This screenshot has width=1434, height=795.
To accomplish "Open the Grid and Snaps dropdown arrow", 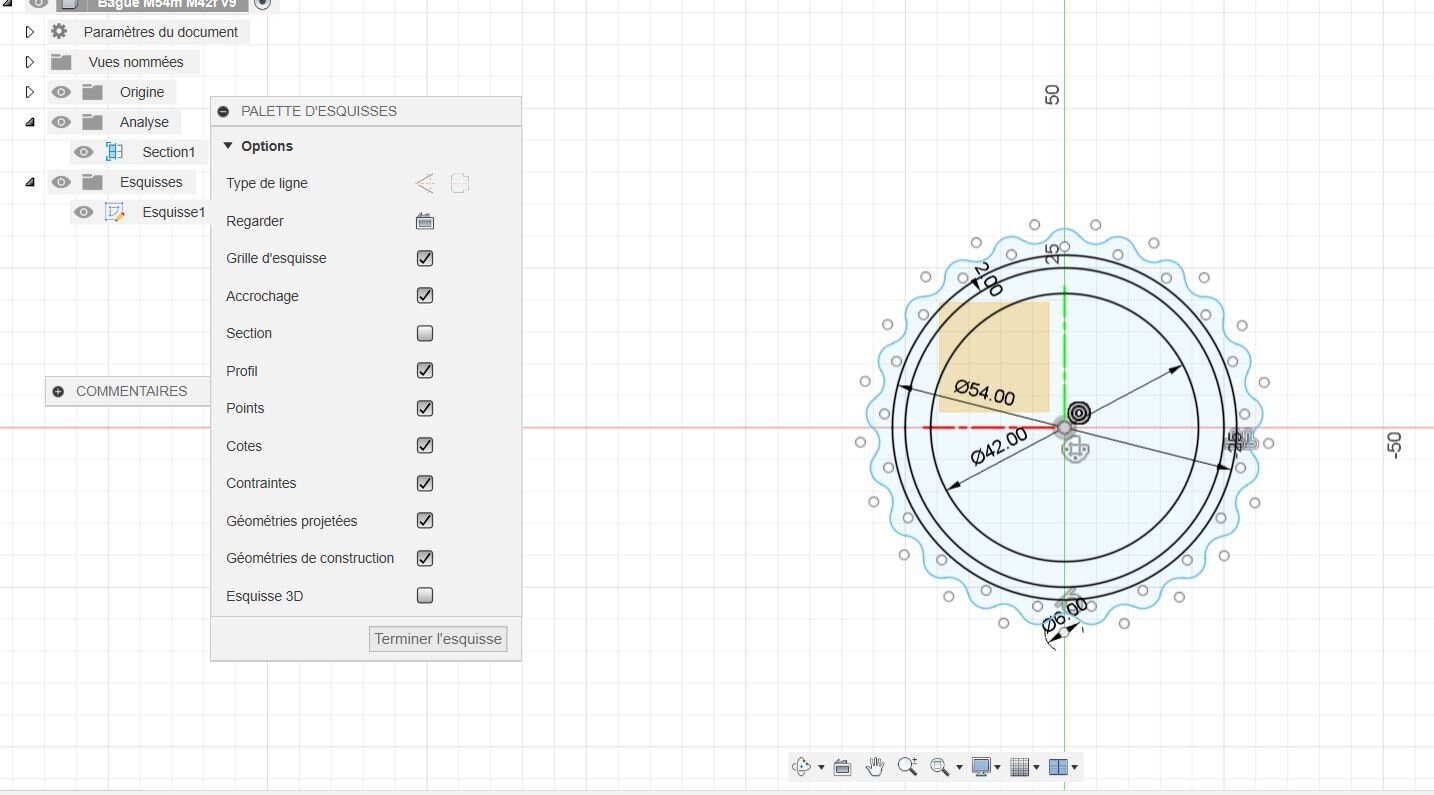I will click(x=1036, y=768).
